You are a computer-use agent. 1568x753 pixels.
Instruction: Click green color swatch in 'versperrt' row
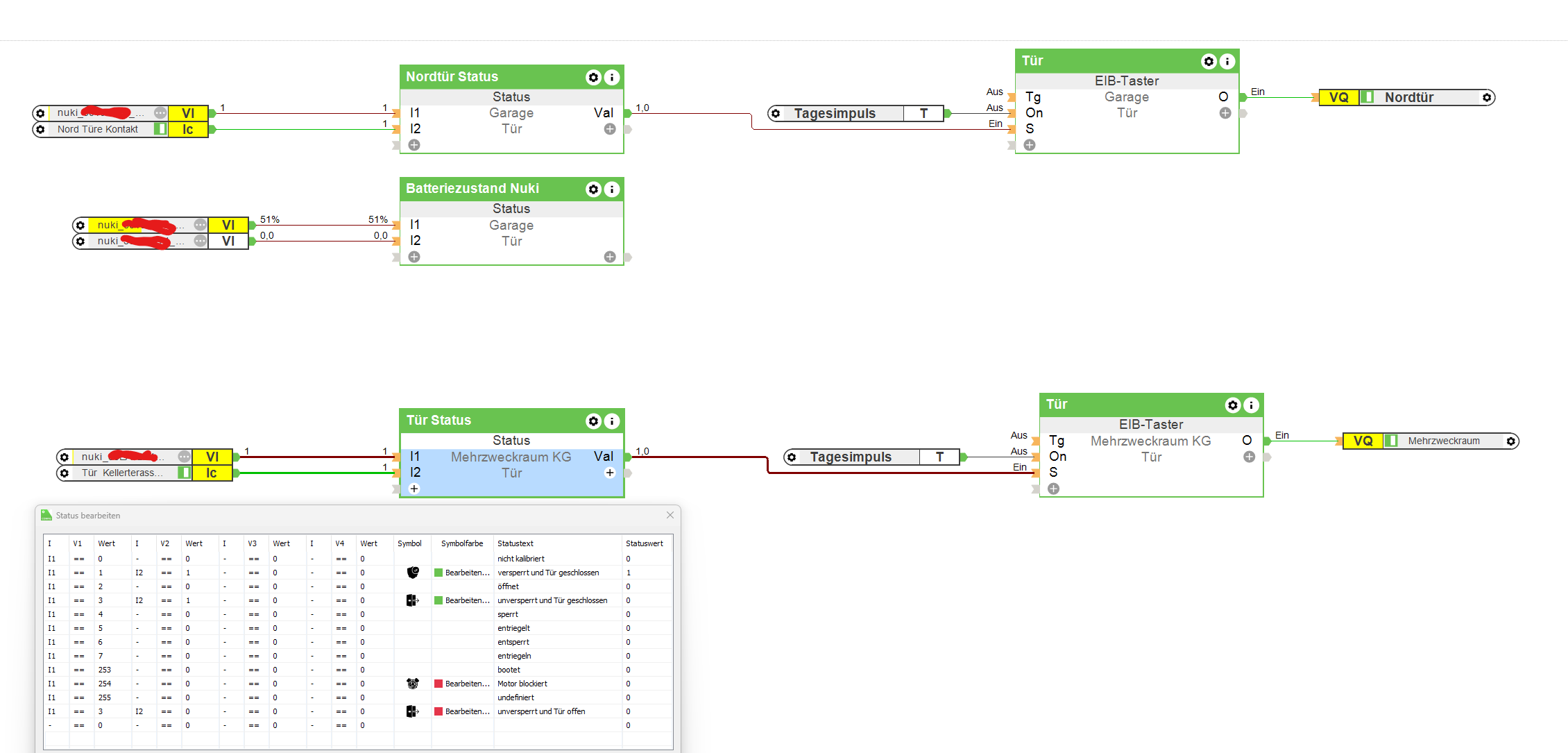point(438,573)
